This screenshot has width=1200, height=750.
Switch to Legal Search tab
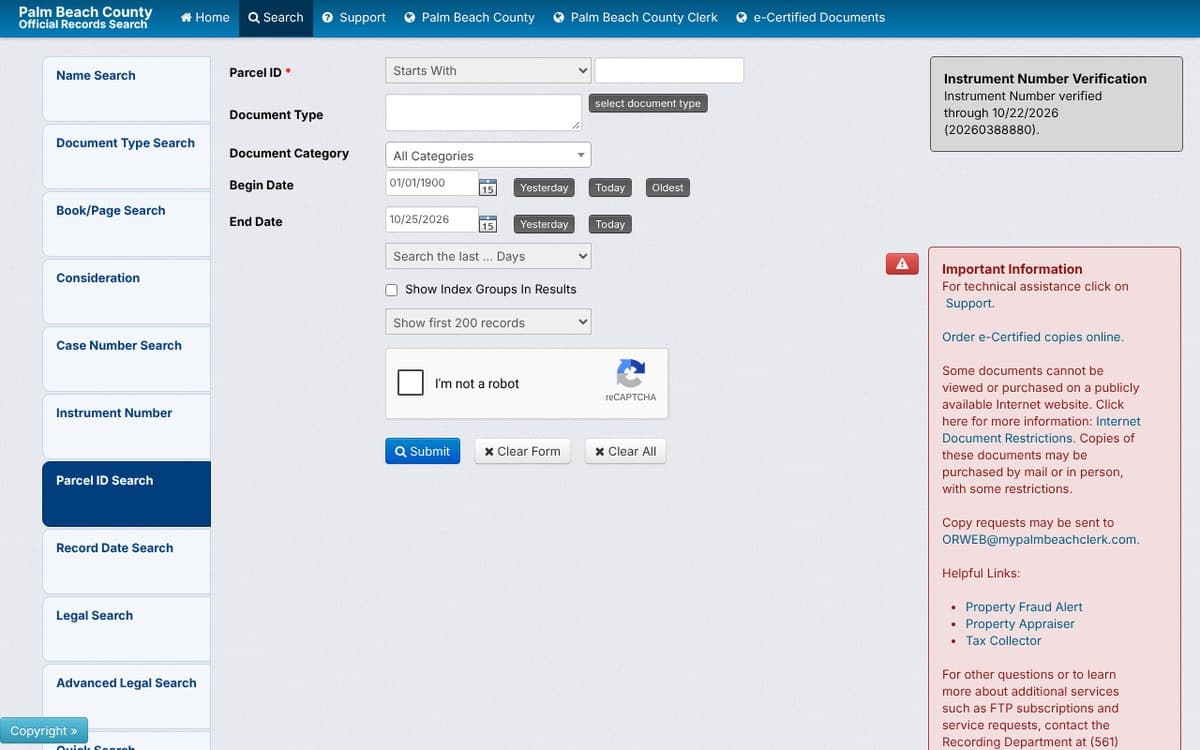[x=126, y=629]
